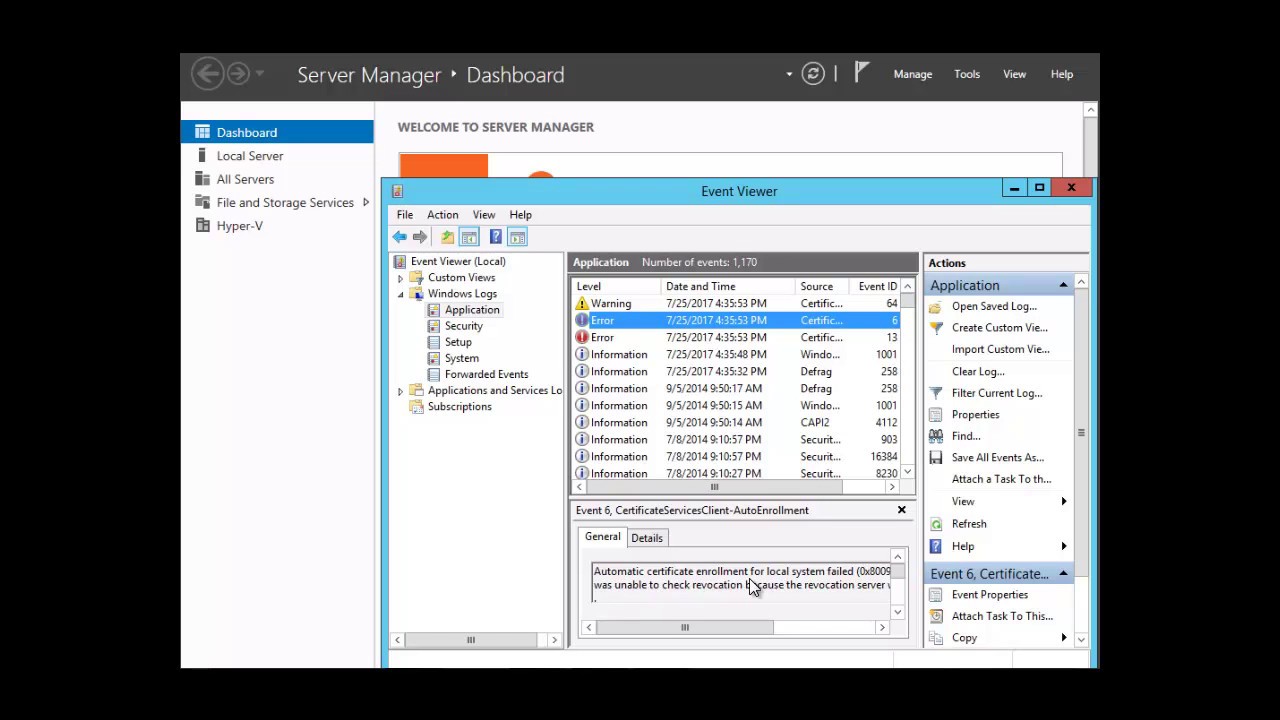Click Clear Log action
The image size is (1280, 720).
978,371
